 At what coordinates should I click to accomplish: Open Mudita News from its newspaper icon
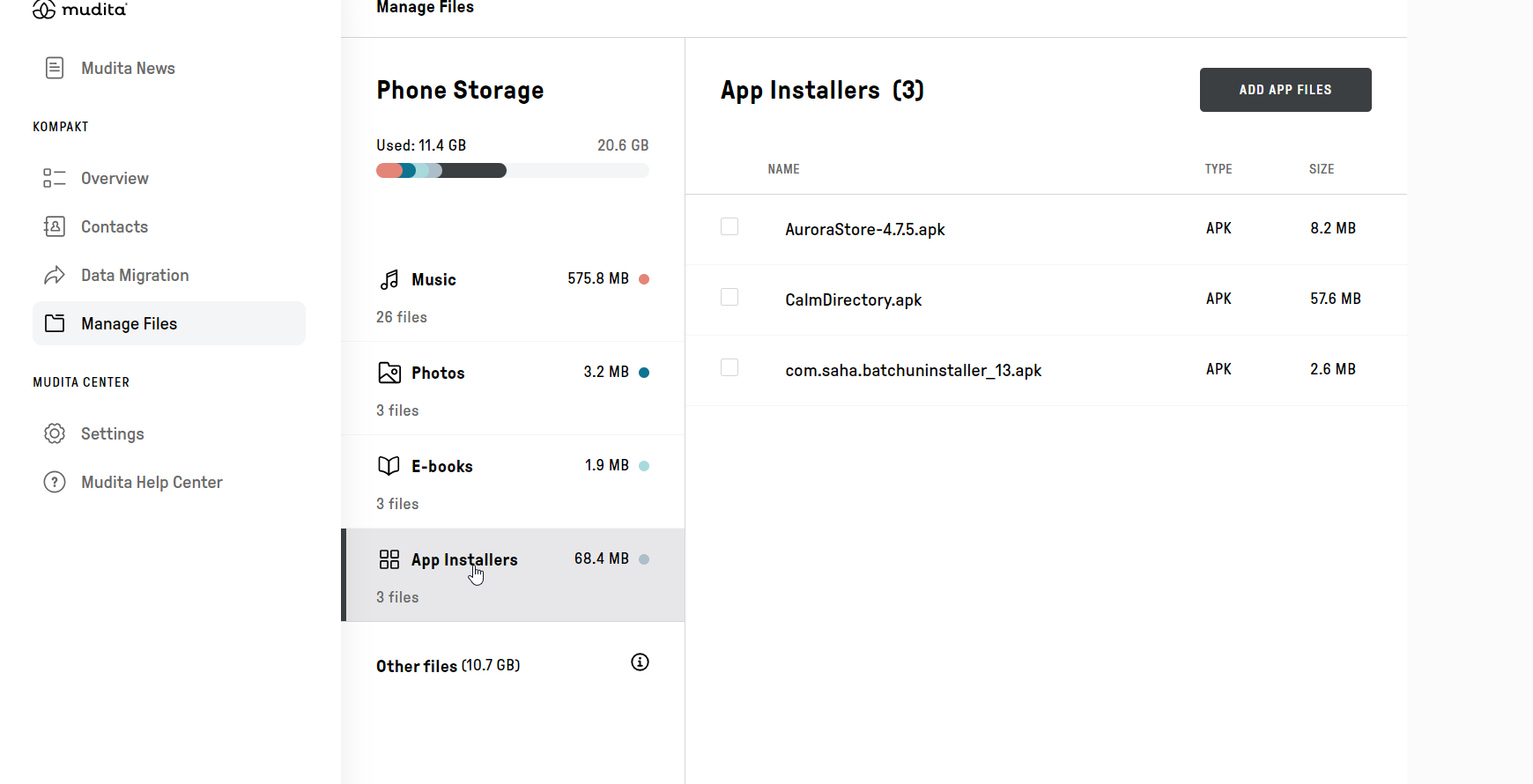tap(55, 68)
